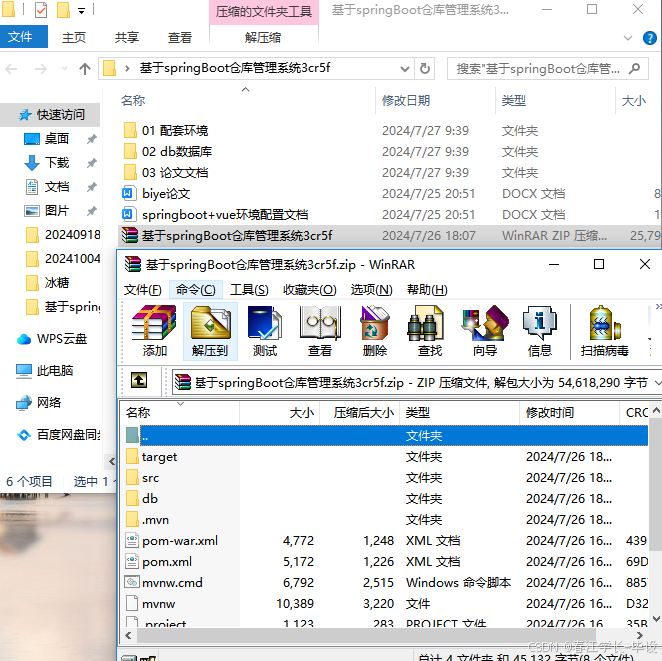Click the Test (测试) archive icon

tap(265, 331)
